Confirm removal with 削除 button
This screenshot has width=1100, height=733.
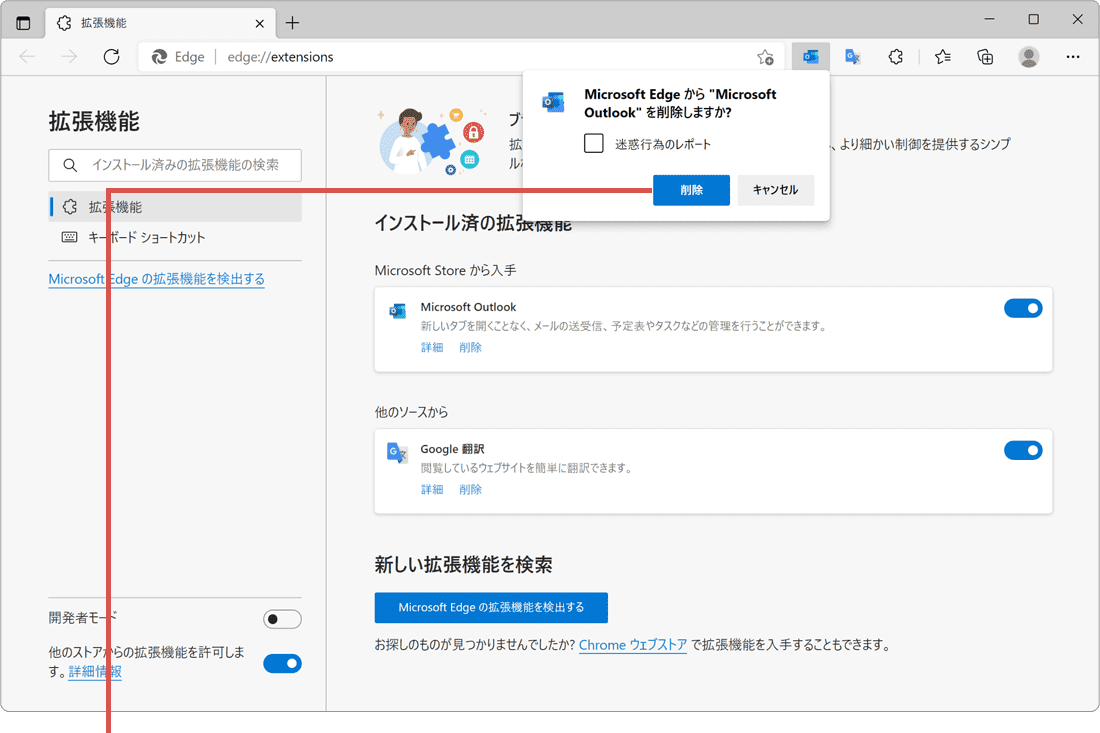[x=691, y=190]
